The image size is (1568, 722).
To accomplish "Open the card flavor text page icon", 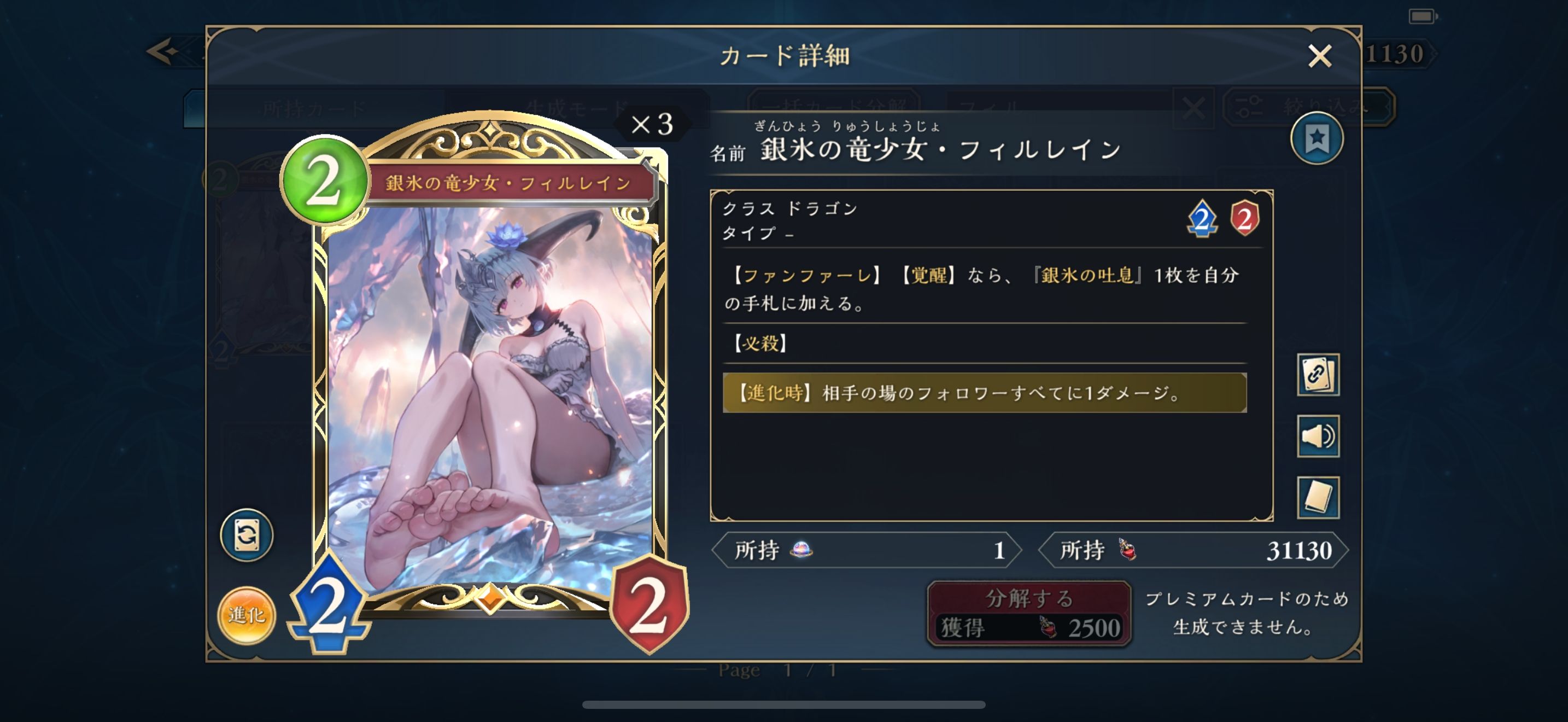I will tap(1318, 497).
